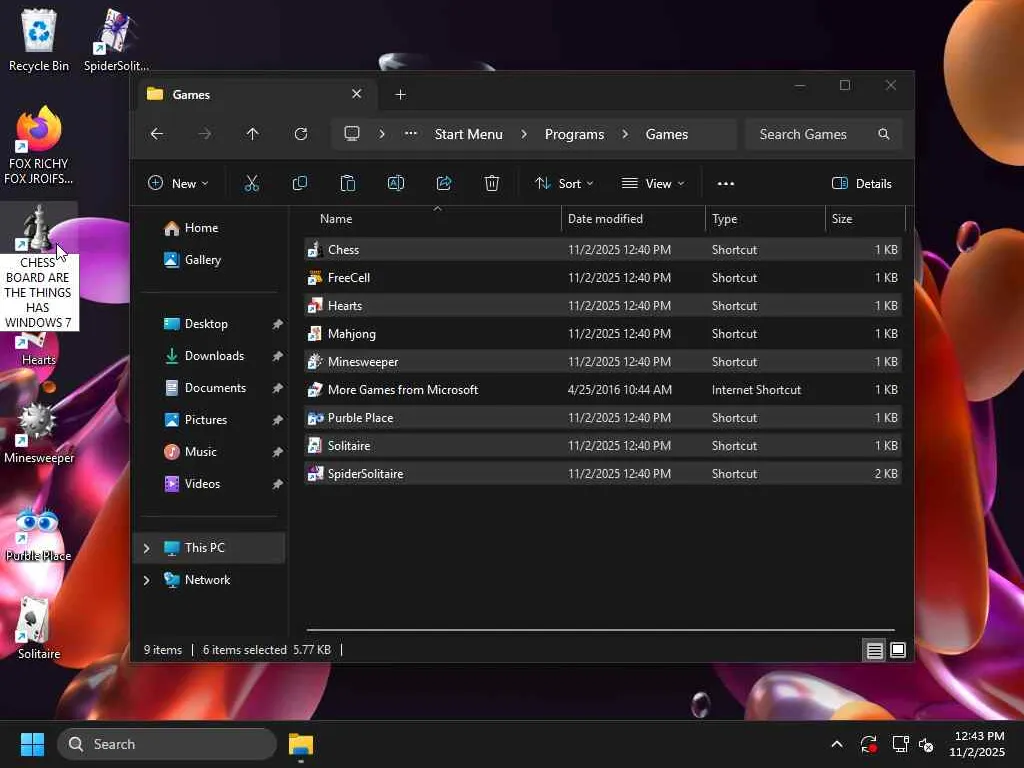Close the Games tab
Viewport: 1024px width, 768px height.
click(357, 94)
